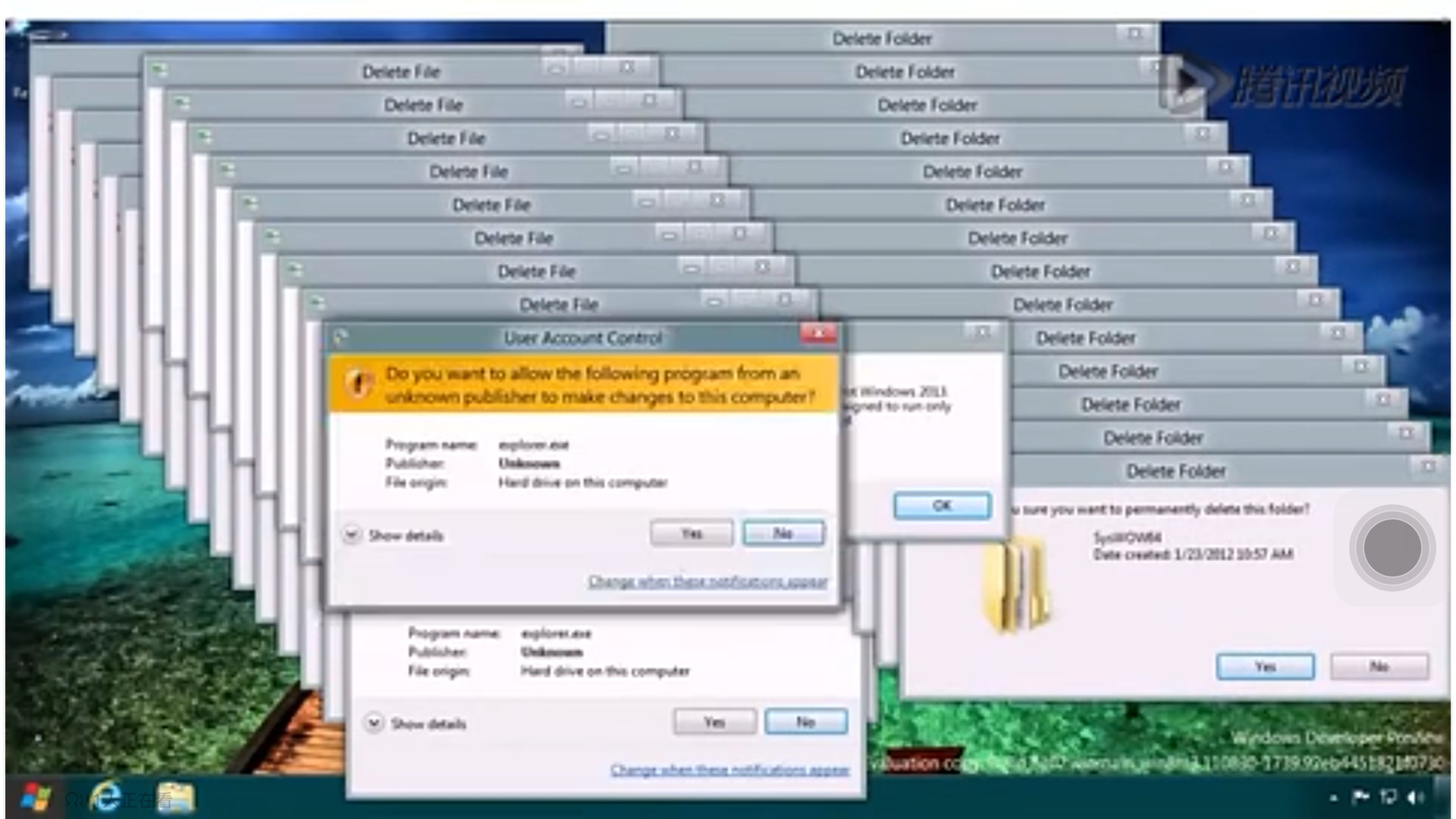Viewport: 1456px width, 819px height.
Task: Open File Explorer from taskbar
Action: (x=176, y=797)
